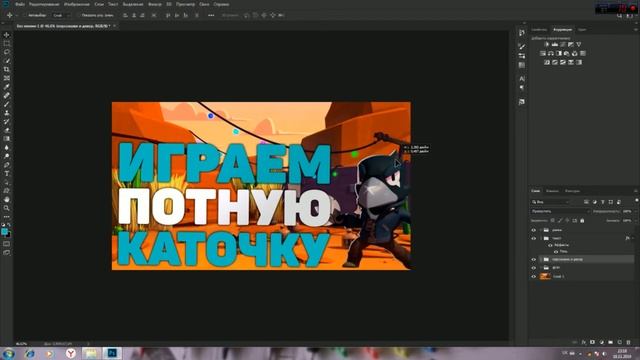
Task: Click the add layer mask icon
Action: click(593, 342)
